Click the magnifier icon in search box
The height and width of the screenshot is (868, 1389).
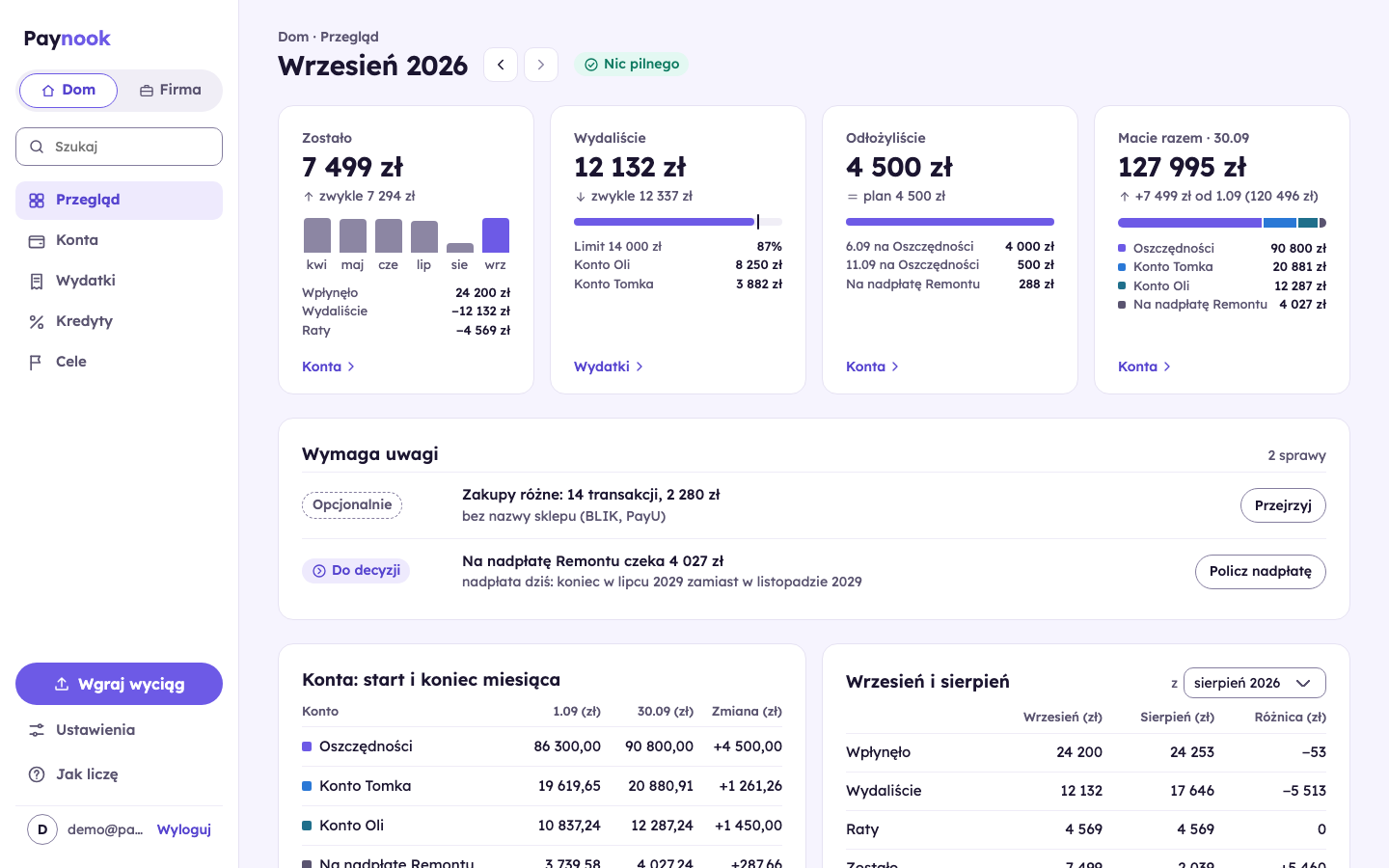point(37,147)
